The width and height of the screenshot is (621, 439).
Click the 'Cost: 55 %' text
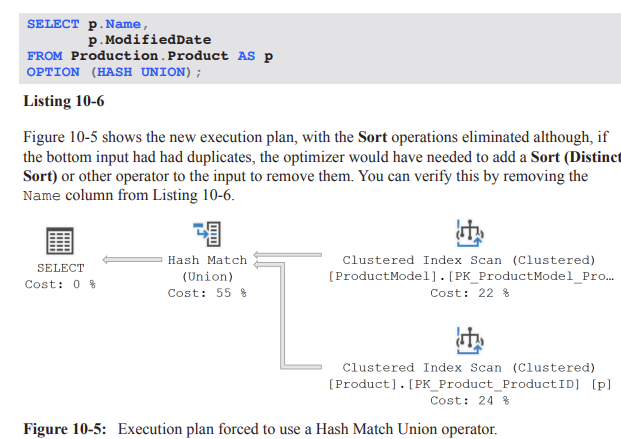click(x=207, y=293)
